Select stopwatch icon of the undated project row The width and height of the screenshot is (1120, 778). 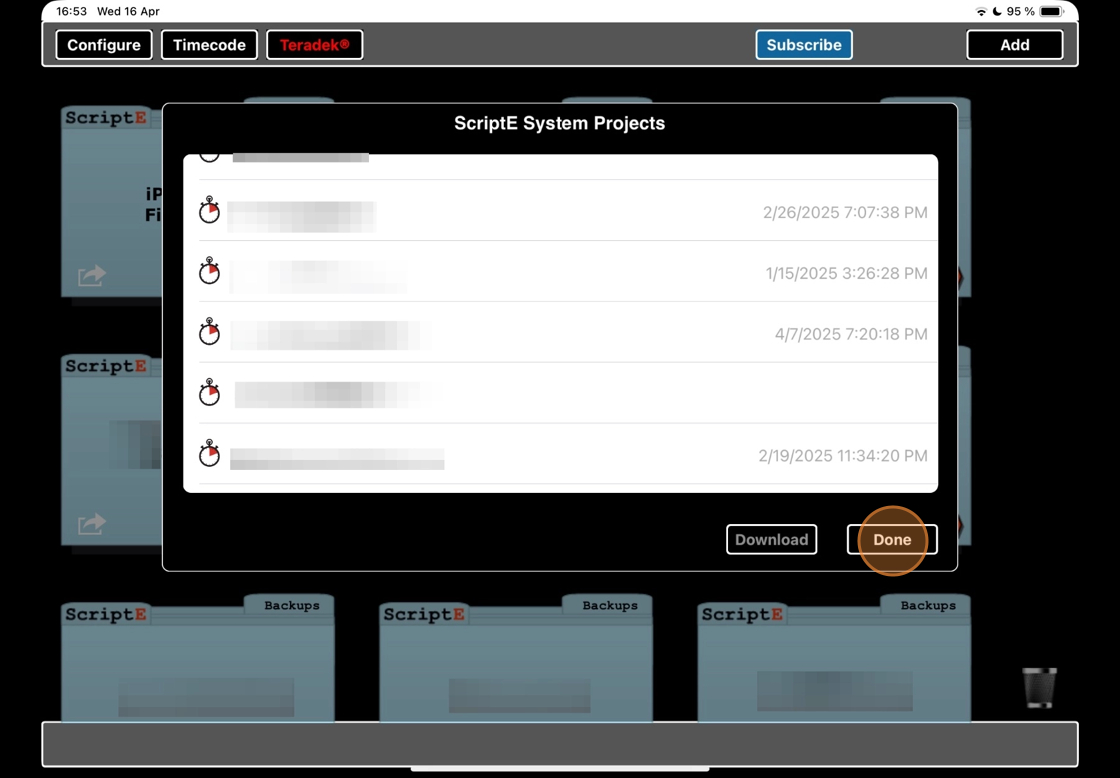(x=209, y=392)
